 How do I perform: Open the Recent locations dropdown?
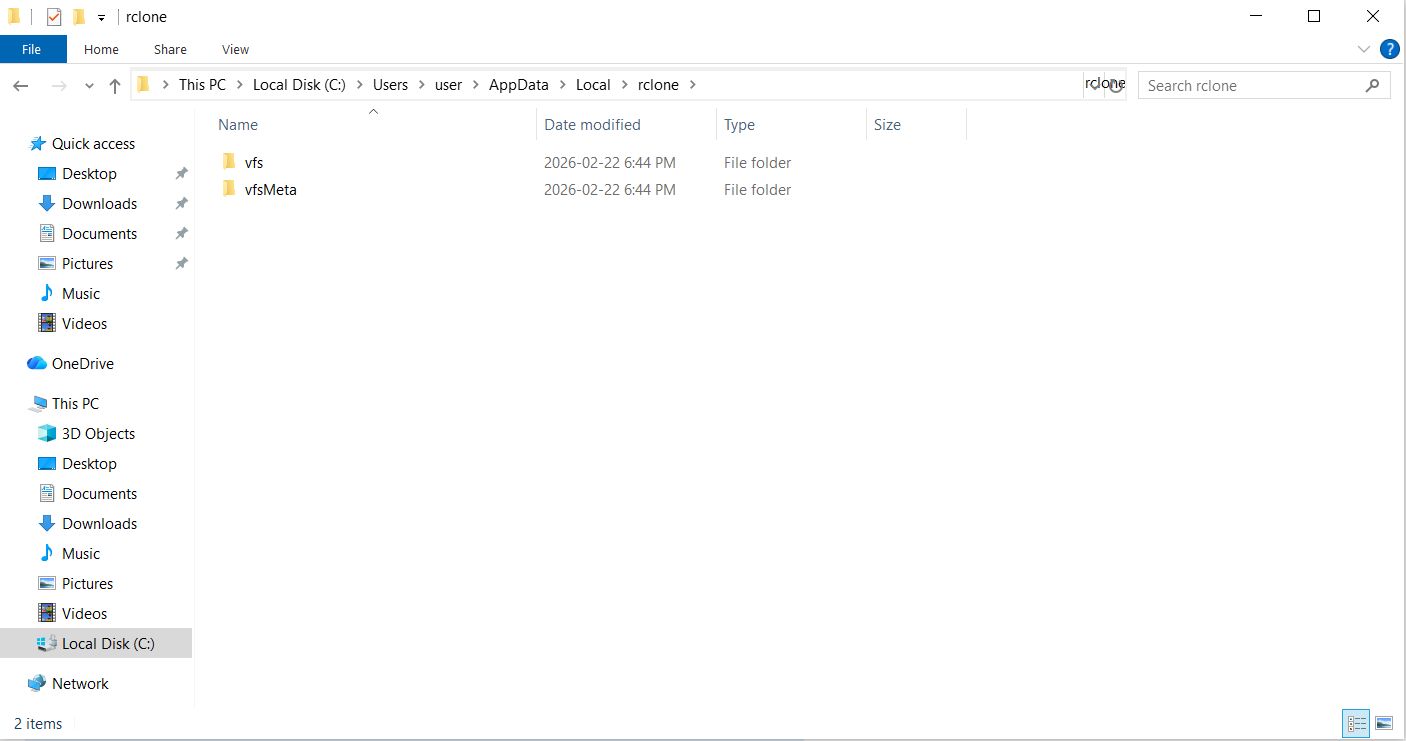click(x=89, y=86)
